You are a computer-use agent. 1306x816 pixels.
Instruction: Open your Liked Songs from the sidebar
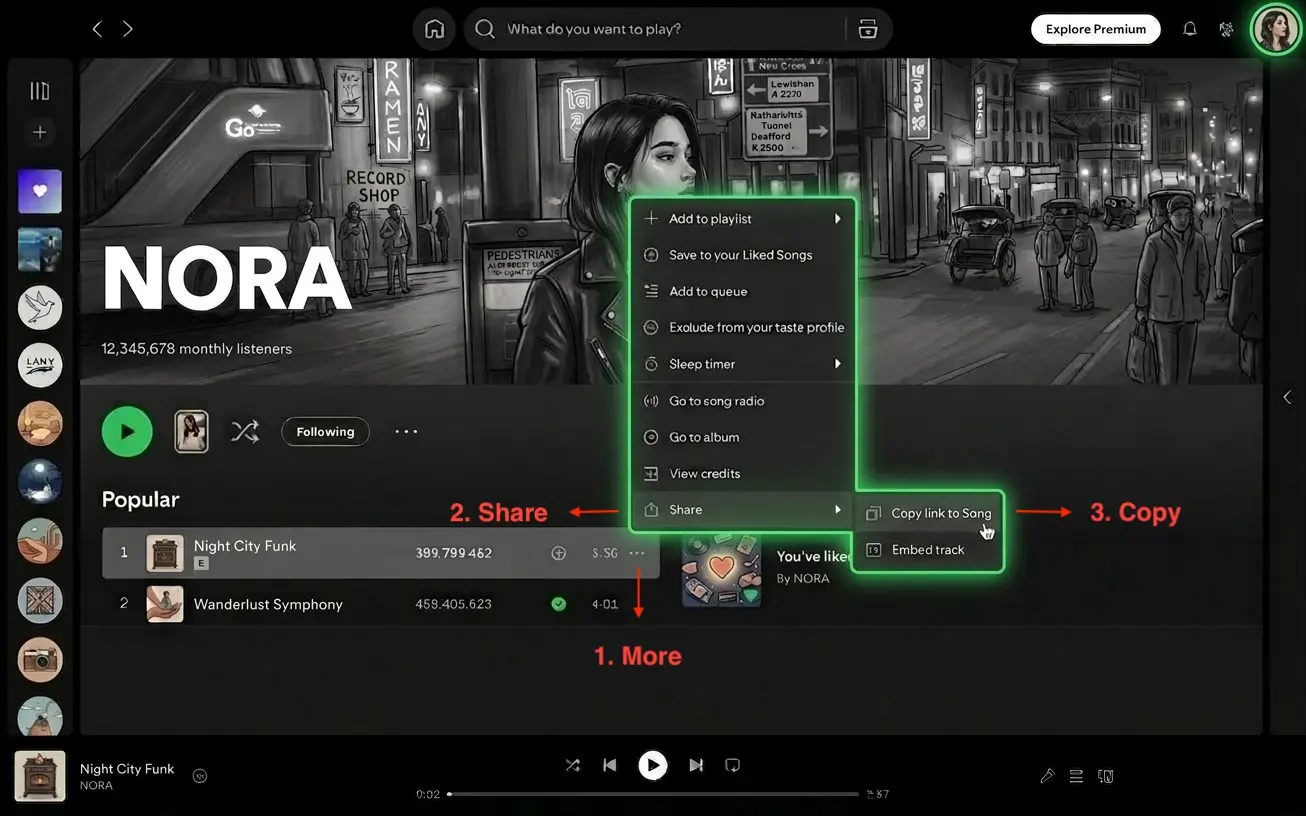pos(39,190)
